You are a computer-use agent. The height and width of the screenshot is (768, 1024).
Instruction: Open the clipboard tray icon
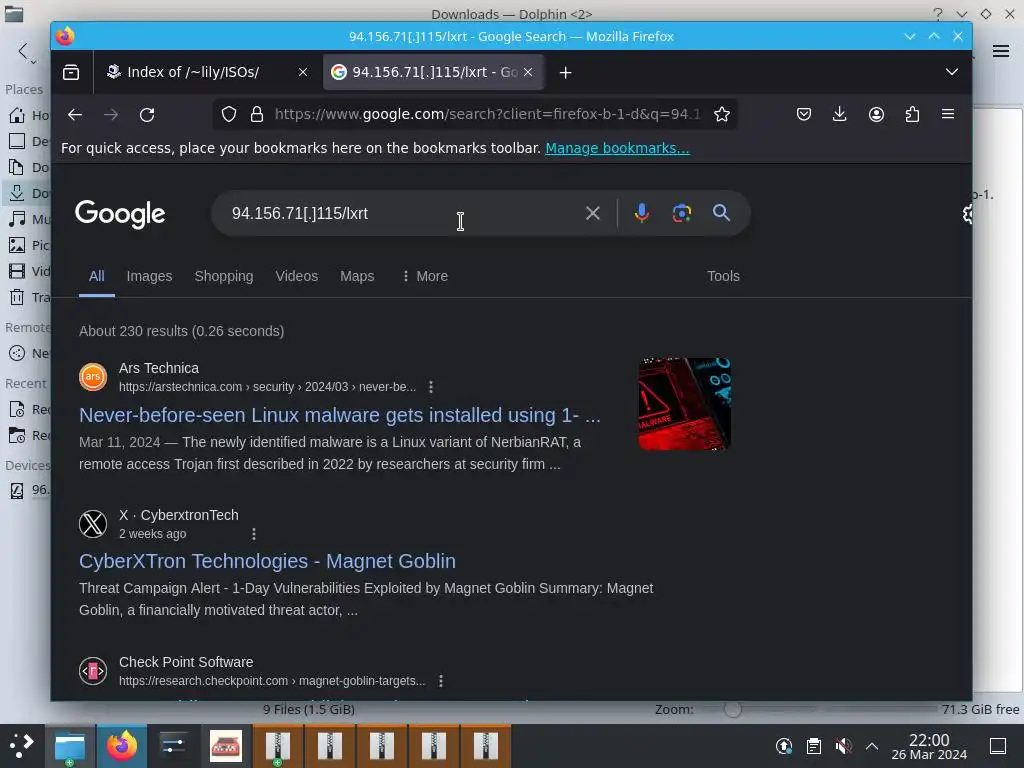coord(814,746)
